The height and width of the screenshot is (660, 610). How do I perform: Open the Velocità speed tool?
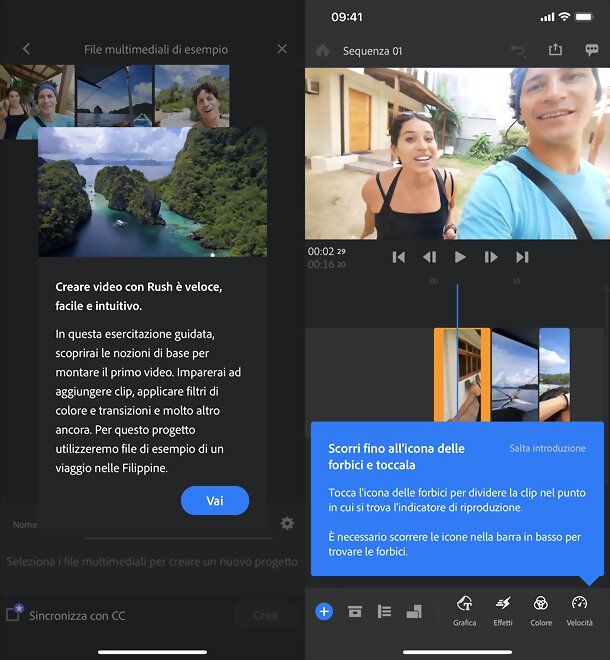coord(579,611)
